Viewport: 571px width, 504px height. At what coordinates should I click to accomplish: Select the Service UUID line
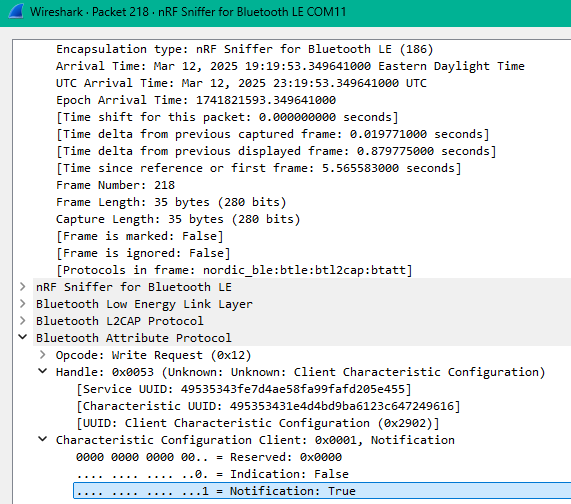(x=244, y=389)
